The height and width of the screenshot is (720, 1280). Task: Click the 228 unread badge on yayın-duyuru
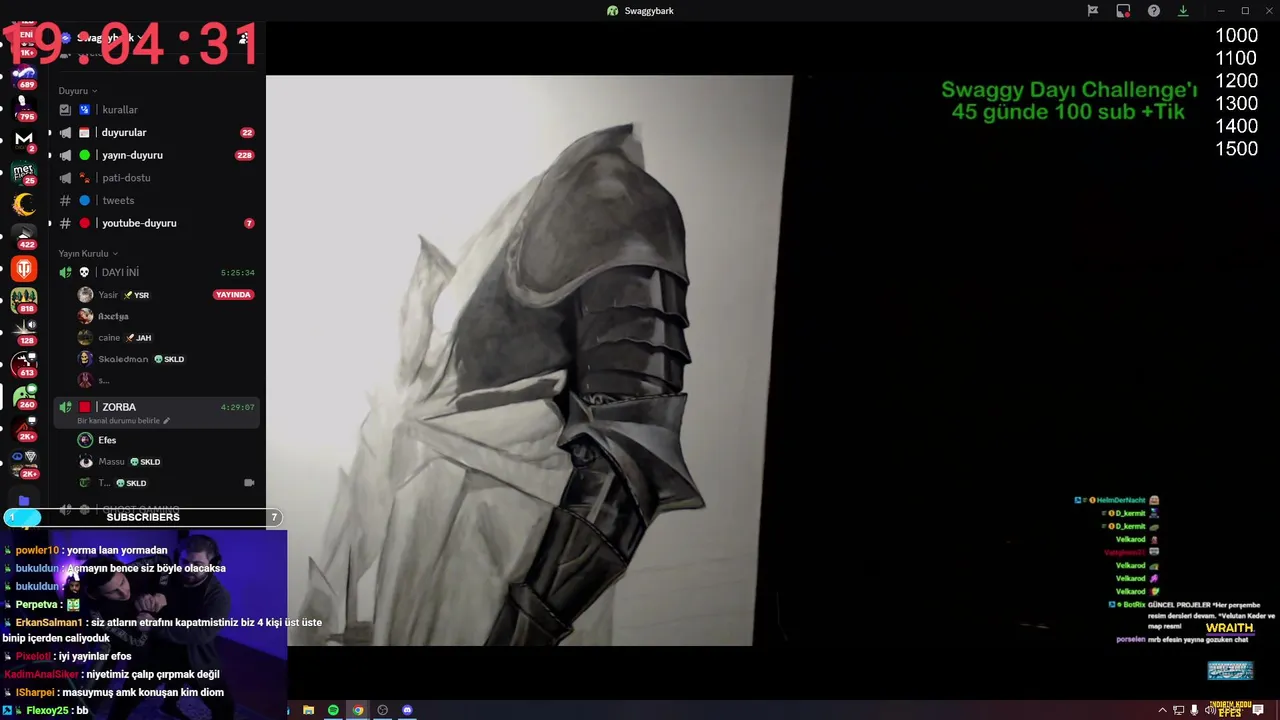click(x=244, y=156)
